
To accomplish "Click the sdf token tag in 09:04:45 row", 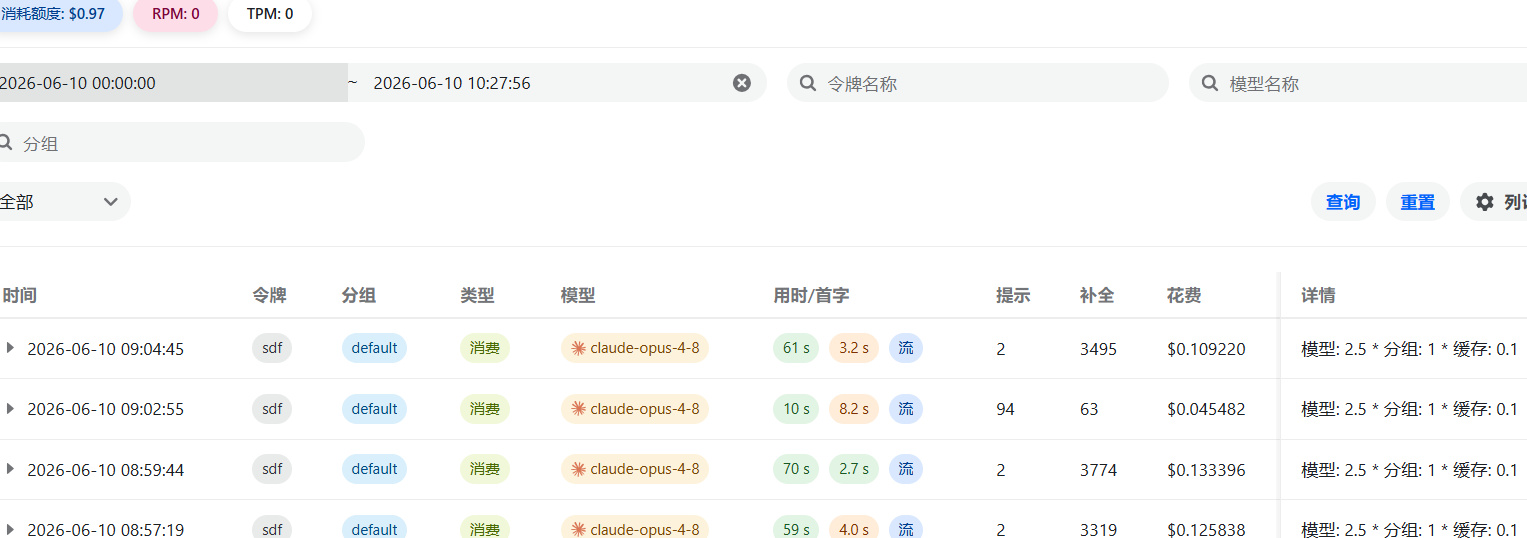I will point(272,348).
